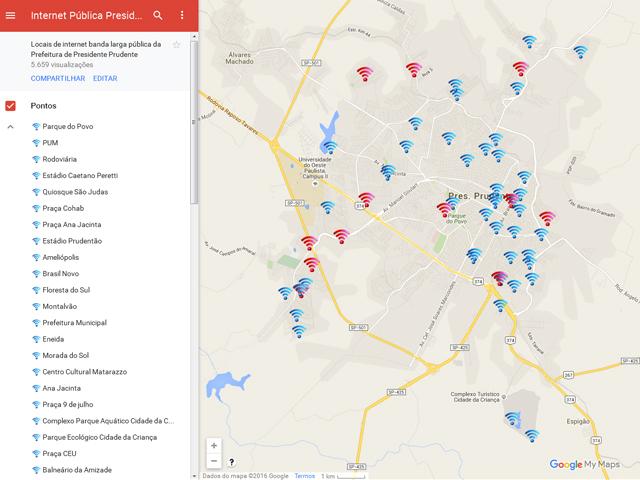Zoom in with the plus button
640x480 pixels.
[x=214, y=446]
